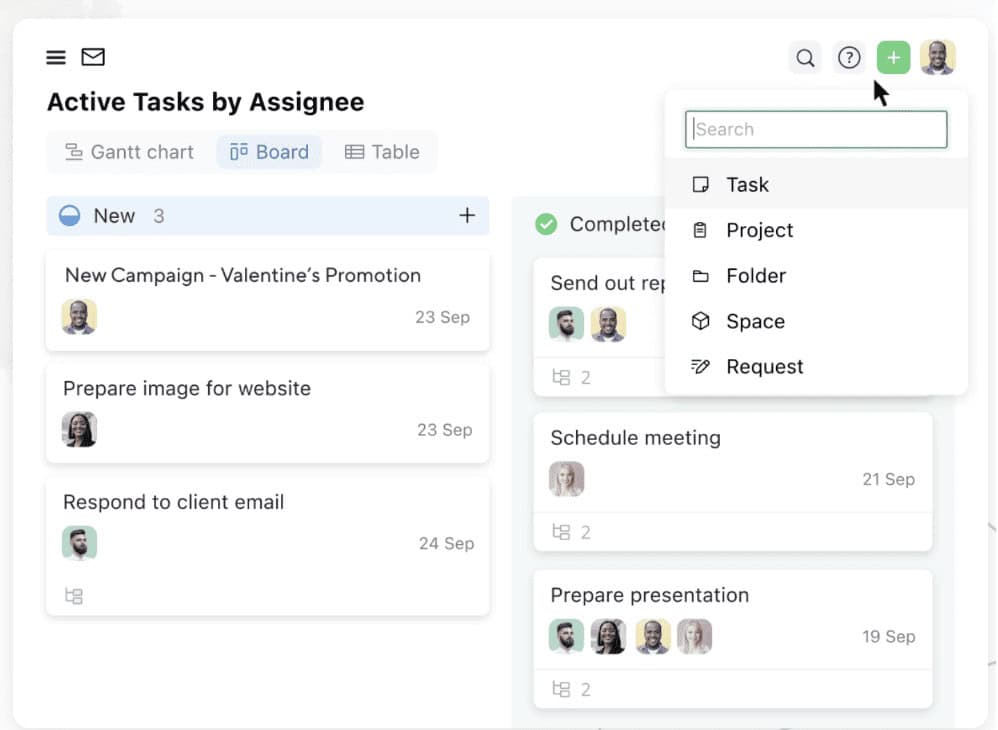Switch to the Gantt chart view
998x730 pixels.
[129, 152]
